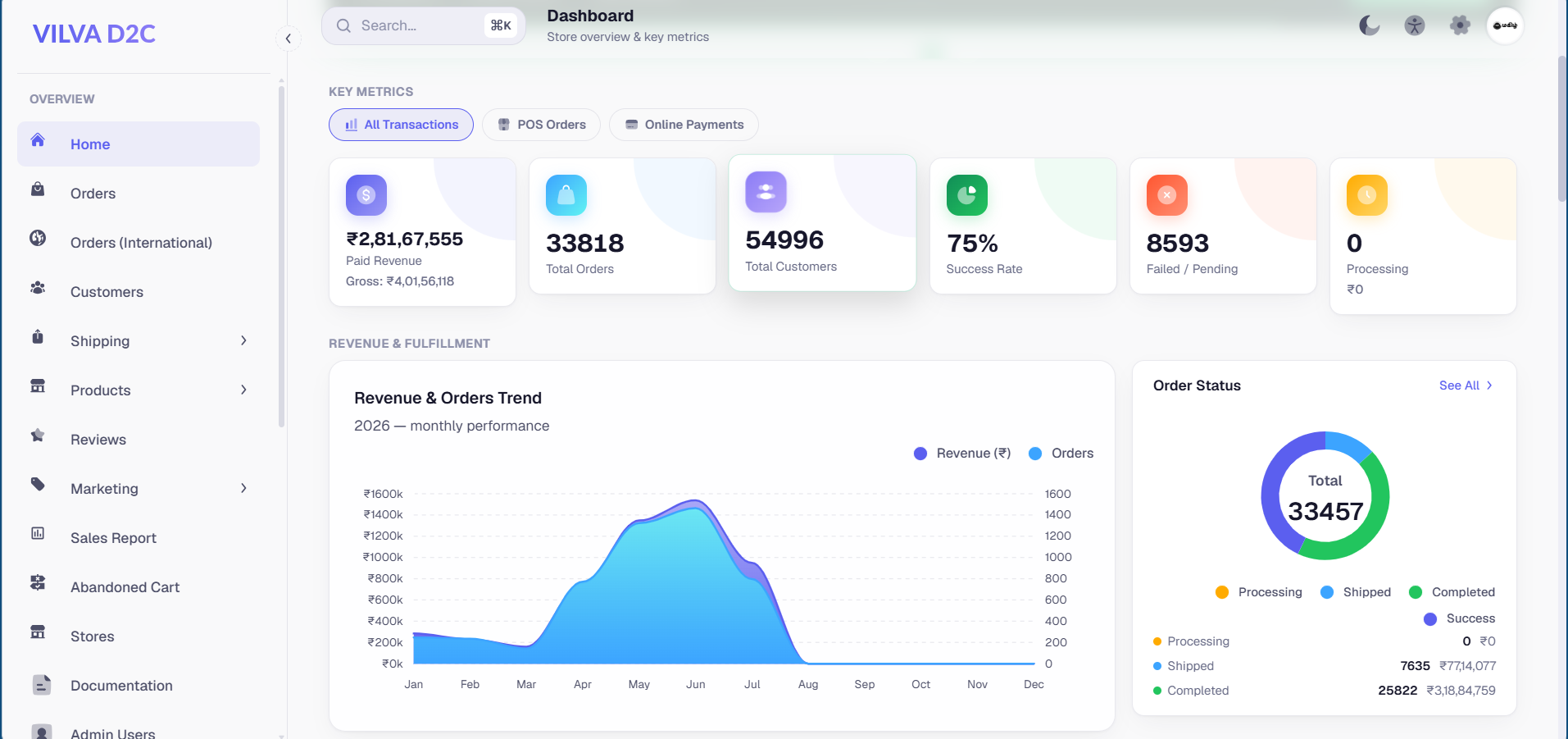Screen dimensions: 1568x739
Task: Open the user profile avatar
Action: [x=1505, y=25]
